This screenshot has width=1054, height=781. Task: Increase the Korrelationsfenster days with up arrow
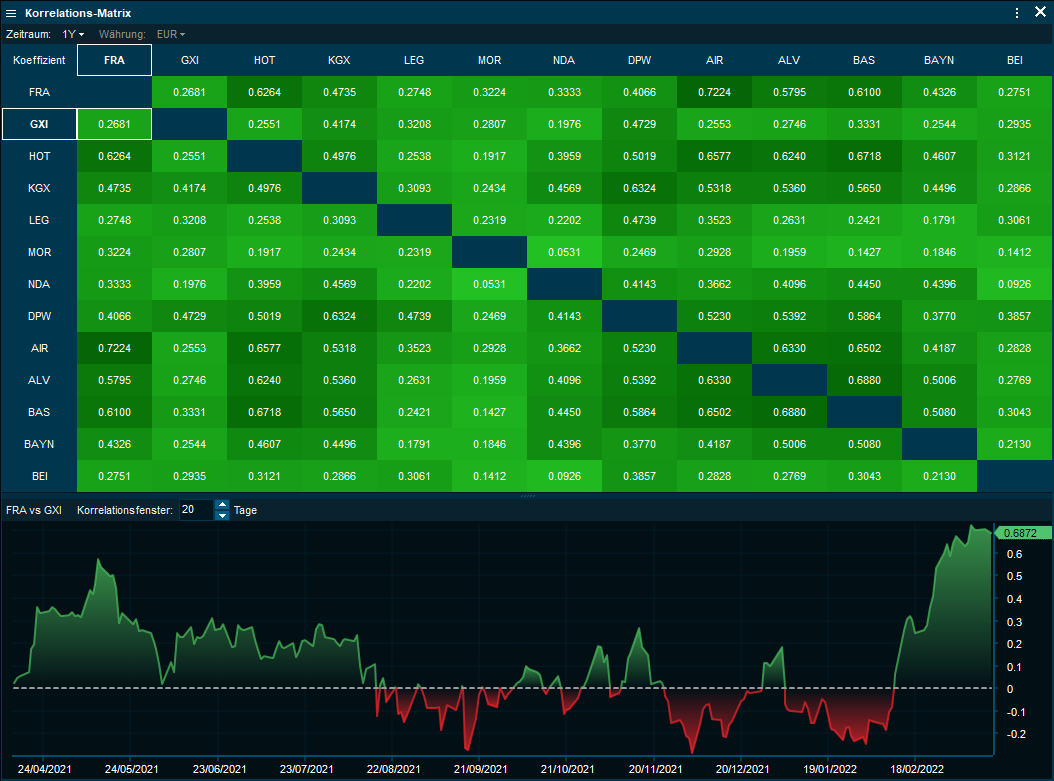click(x=222, y=505)
